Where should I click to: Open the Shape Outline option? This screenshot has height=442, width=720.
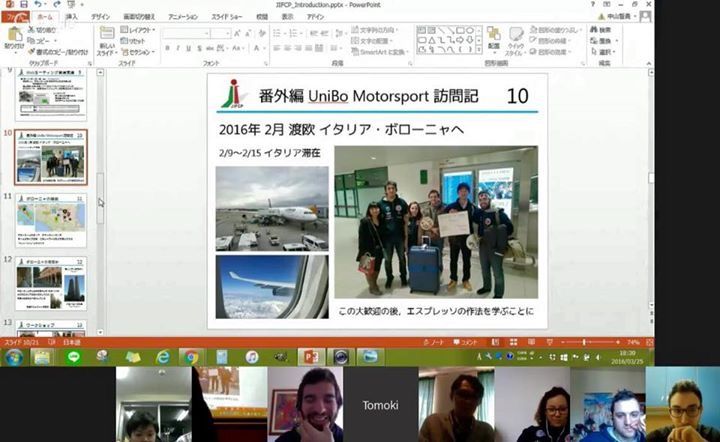pos(549,41)
